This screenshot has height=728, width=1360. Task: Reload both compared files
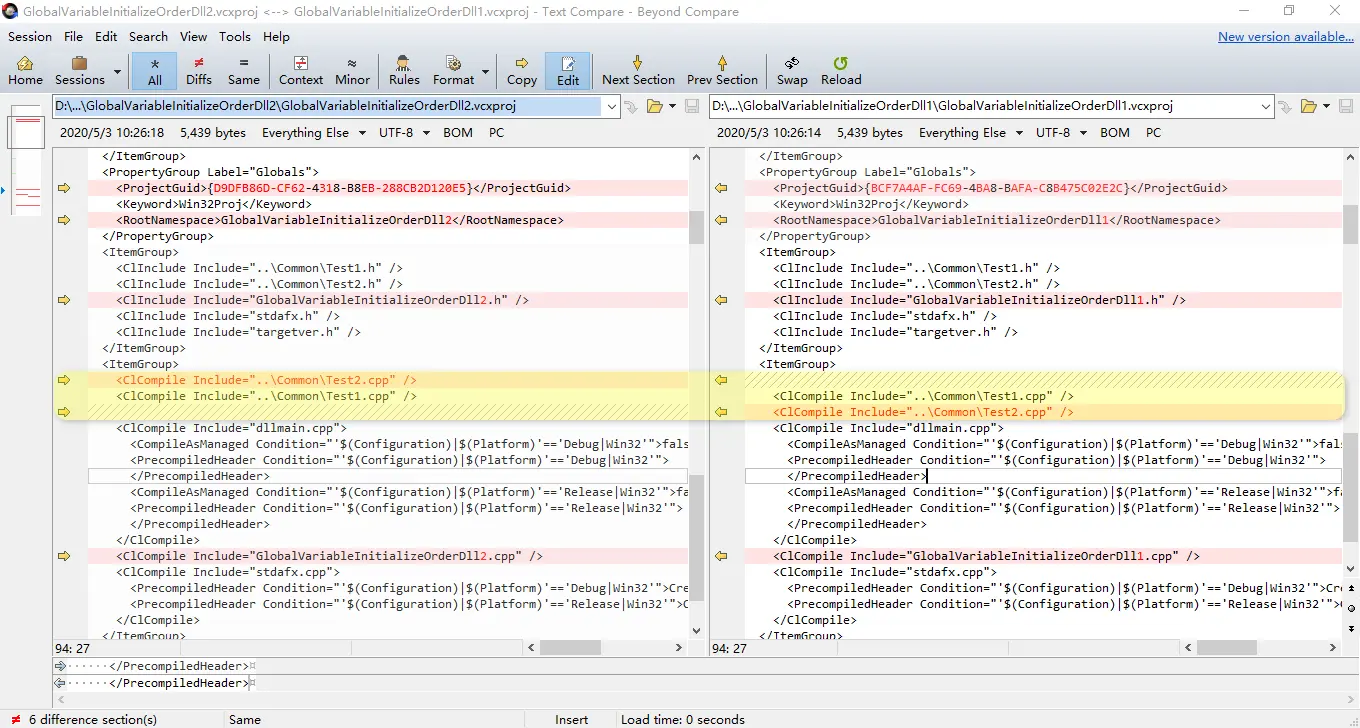pos(840,70)
